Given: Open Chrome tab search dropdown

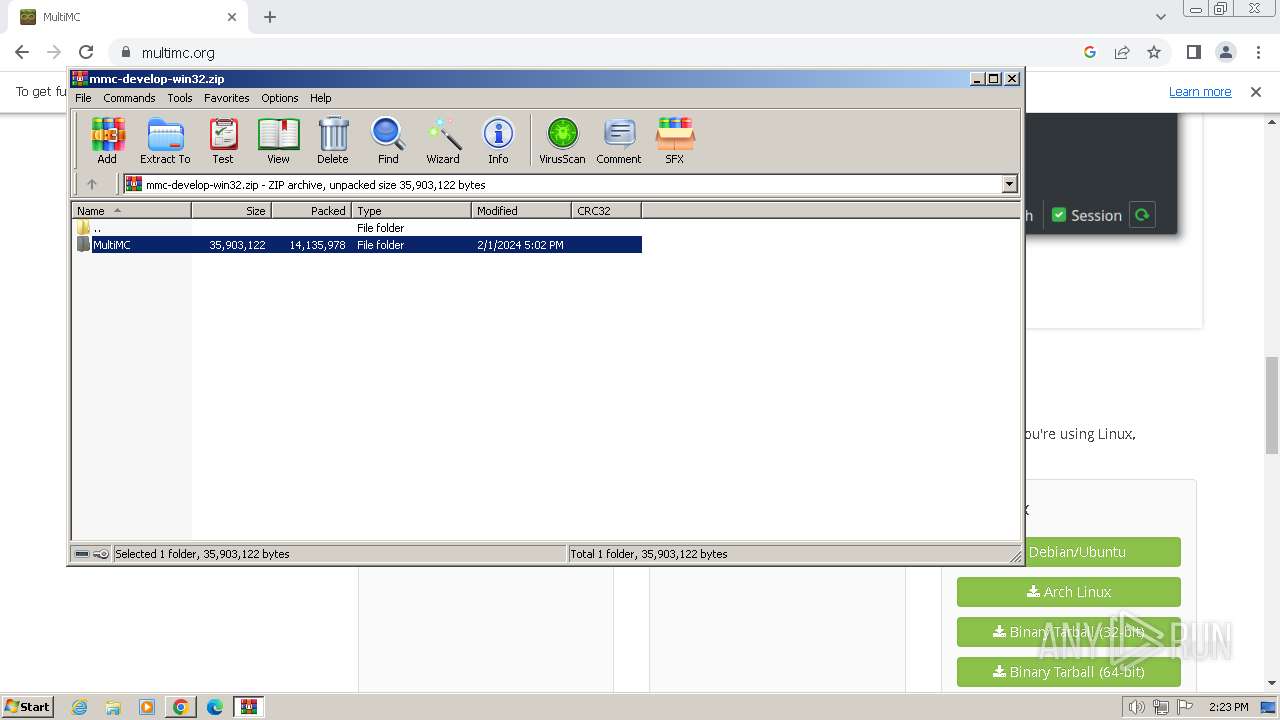Looking at the screenshot, I should 1160,16.
